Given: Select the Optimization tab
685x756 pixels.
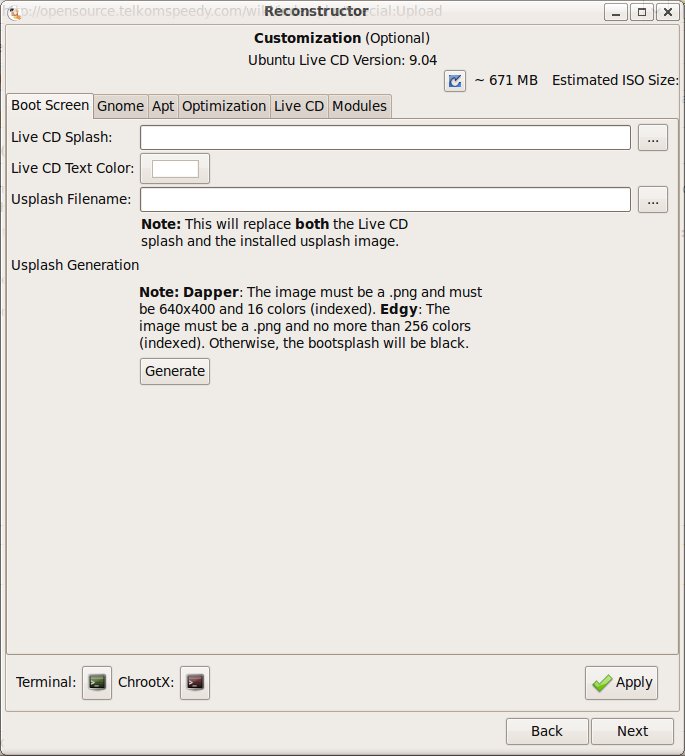Looking at the screenshot, I should point(224,106).
